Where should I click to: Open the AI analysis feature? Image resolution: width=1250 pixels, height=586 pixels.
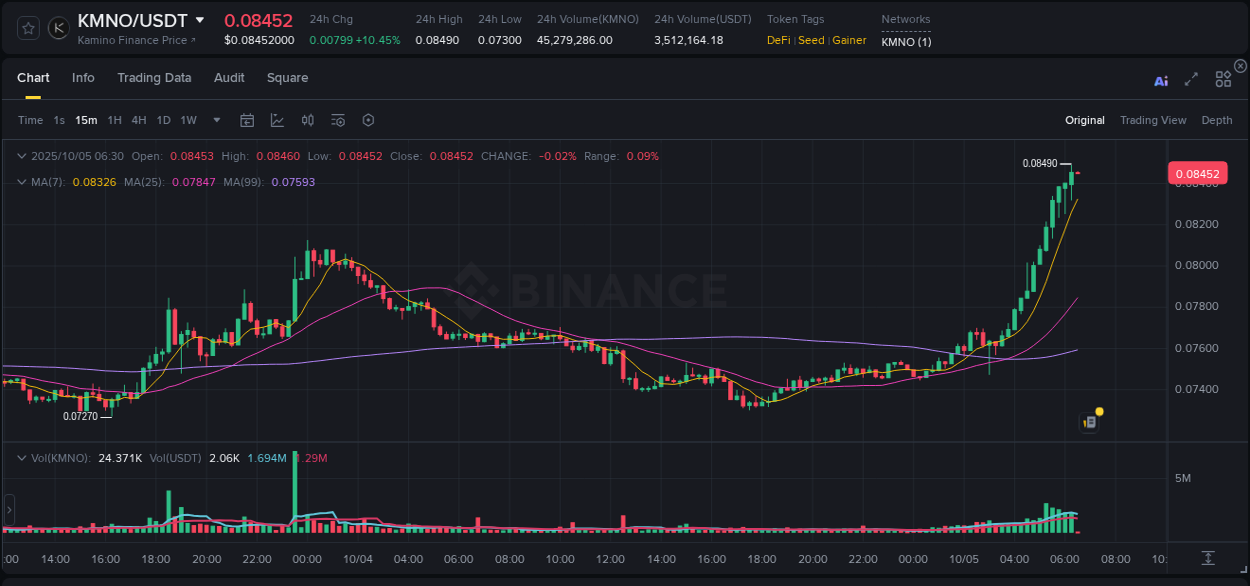tap(1161, 81)
